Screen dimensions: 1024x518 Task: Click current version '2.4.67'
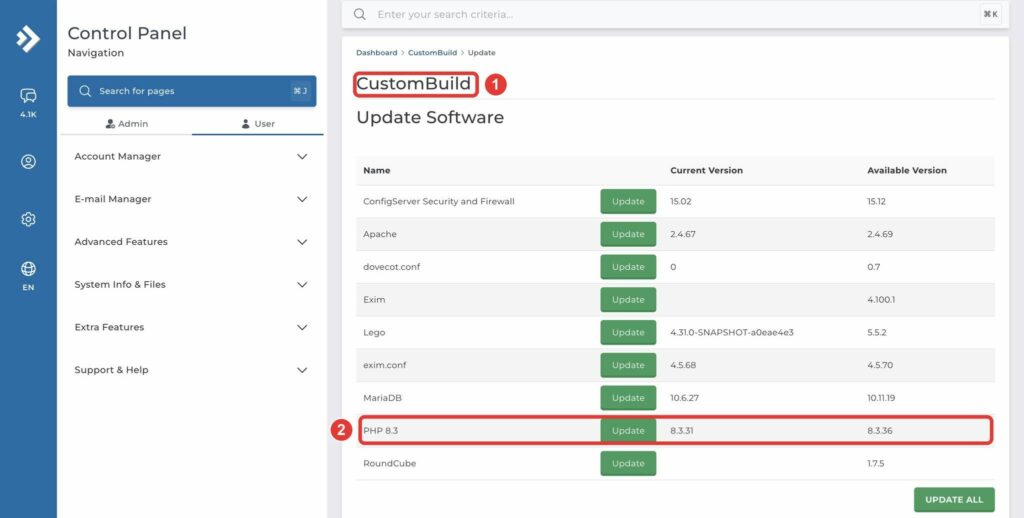tap(682, 235)
